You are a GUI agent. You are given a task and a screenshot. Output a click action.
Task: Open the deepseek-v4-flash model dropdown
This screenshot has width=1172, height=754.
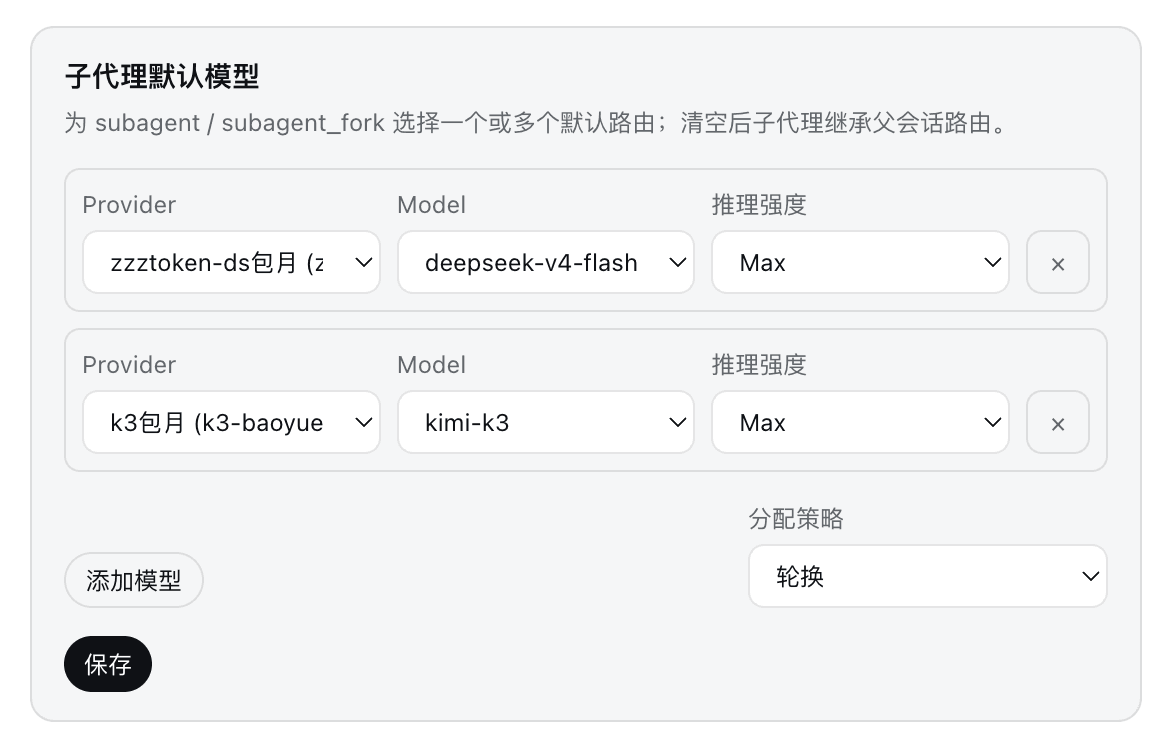point(546,262)
